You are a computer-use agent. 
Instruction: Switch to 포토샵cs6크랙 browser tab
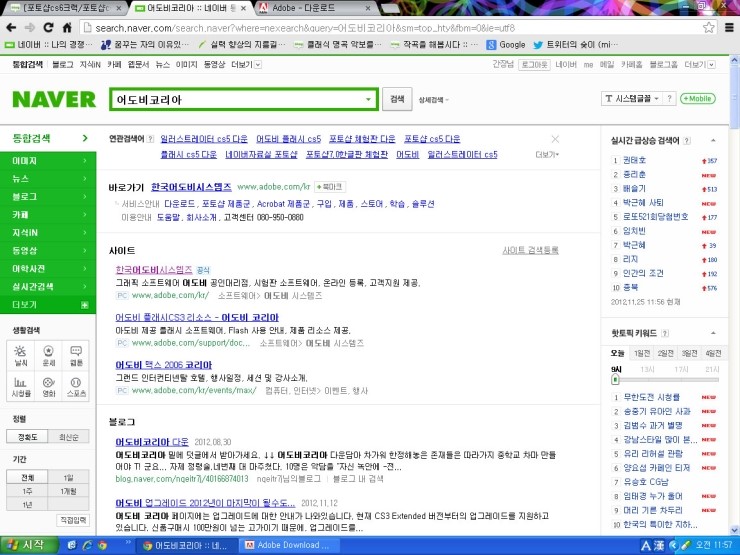[x=65, y=8]
